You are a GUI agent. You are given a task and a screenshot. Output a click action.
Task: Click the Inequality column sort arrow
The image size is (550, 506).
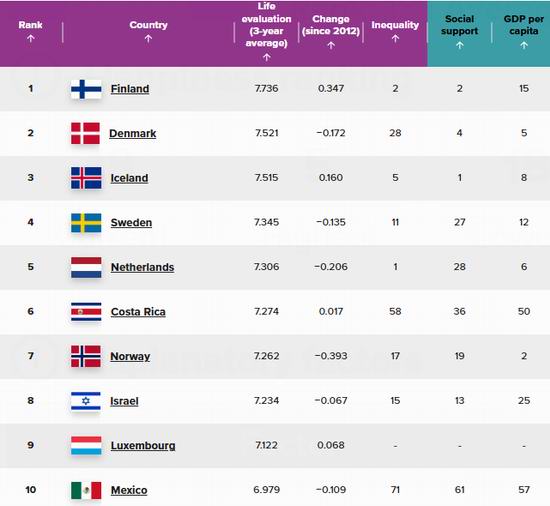(x=395, y=39)
